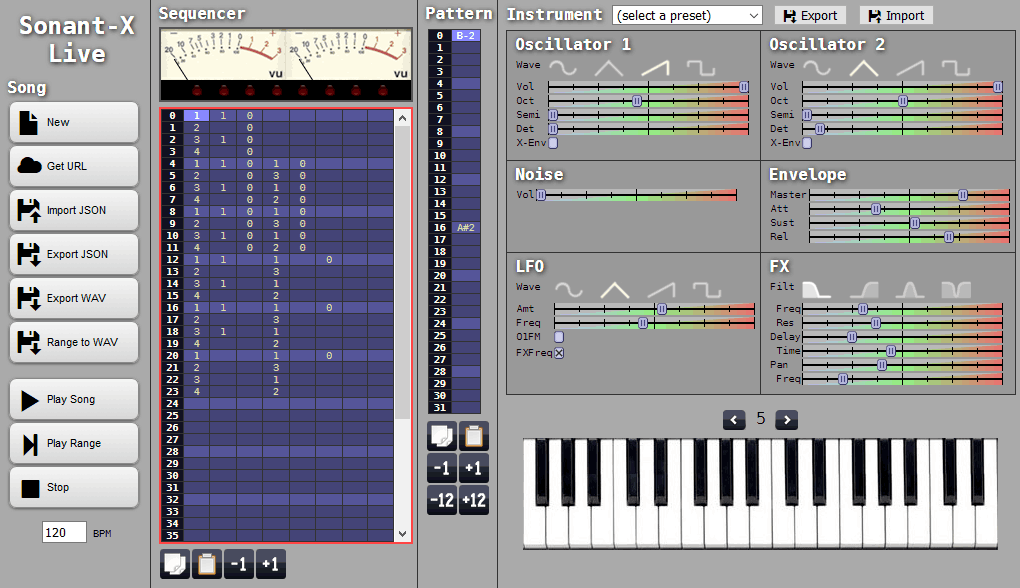Choose sine wave for LFO
The width and height of the screenshot is (1020, 588).
(x=569, y=289)
